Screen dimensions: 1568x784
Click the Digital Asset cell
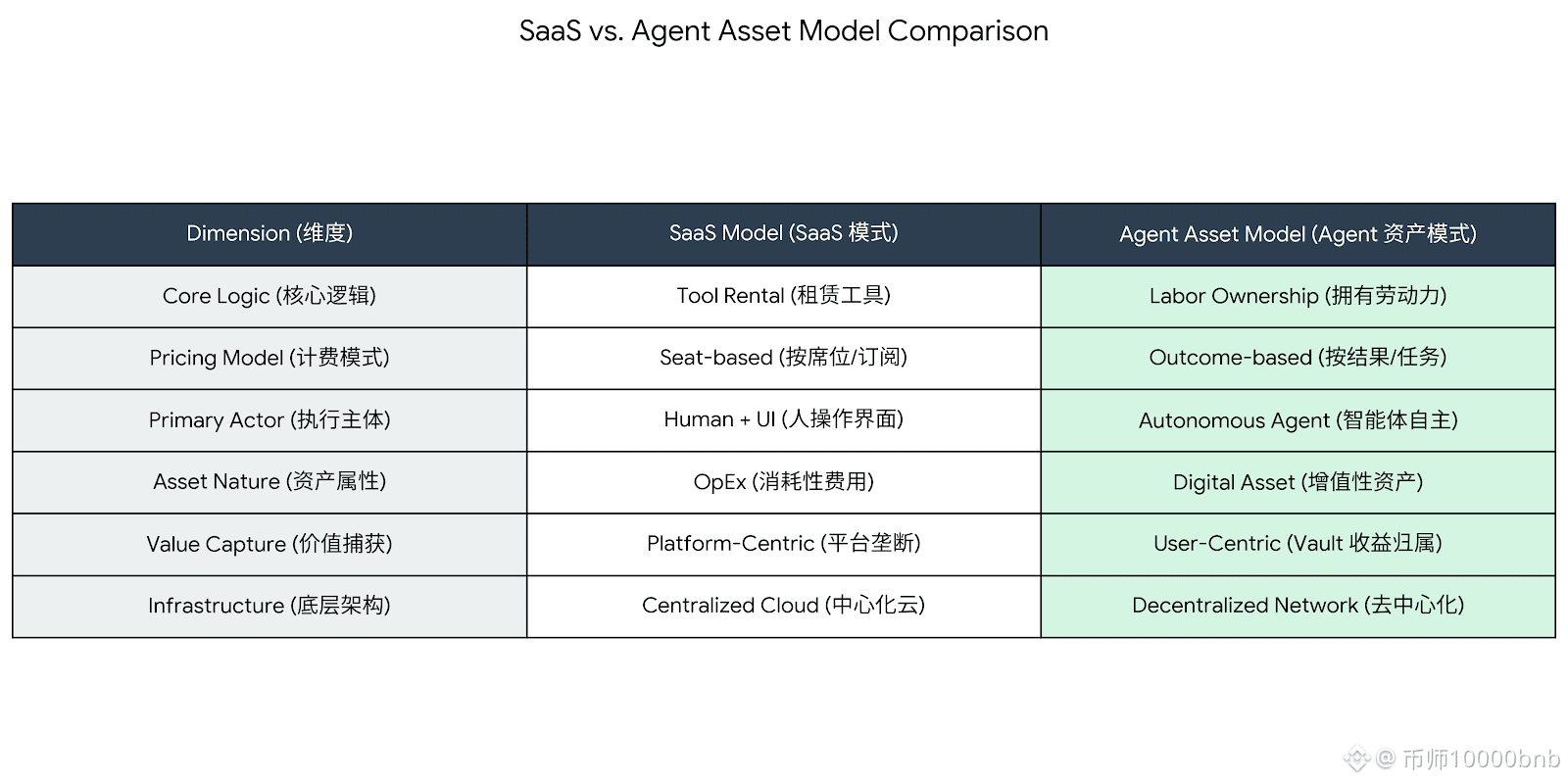click(1298, 482)
